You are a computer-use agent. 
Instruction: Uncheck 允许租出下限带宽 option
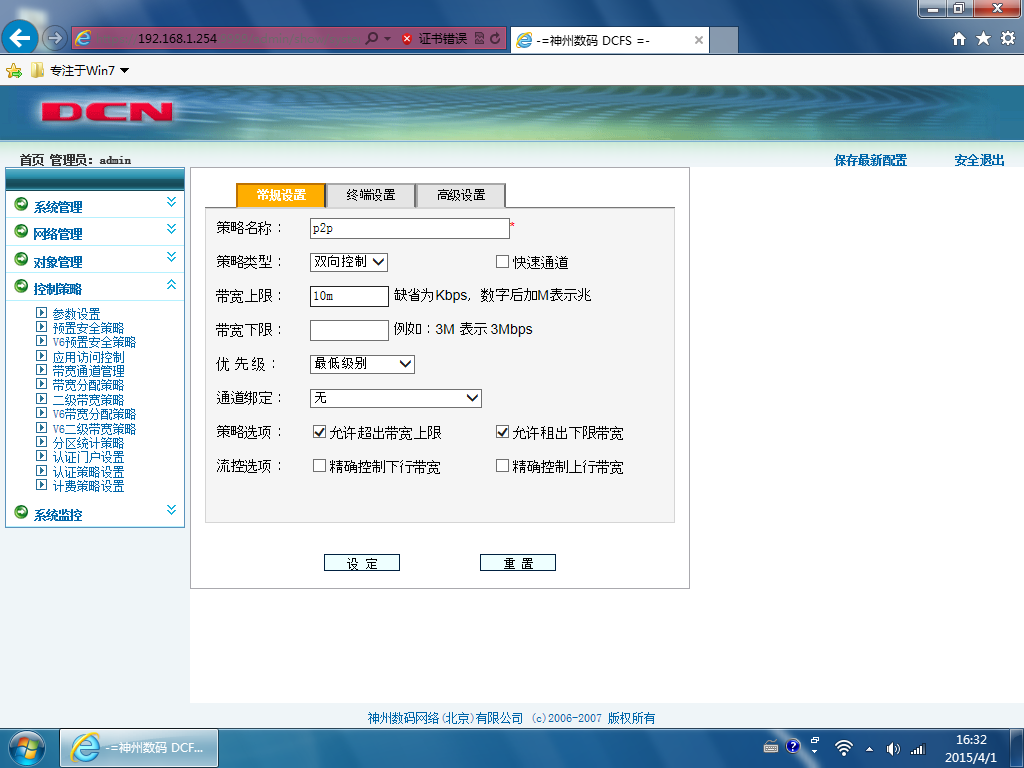(502, 432)
